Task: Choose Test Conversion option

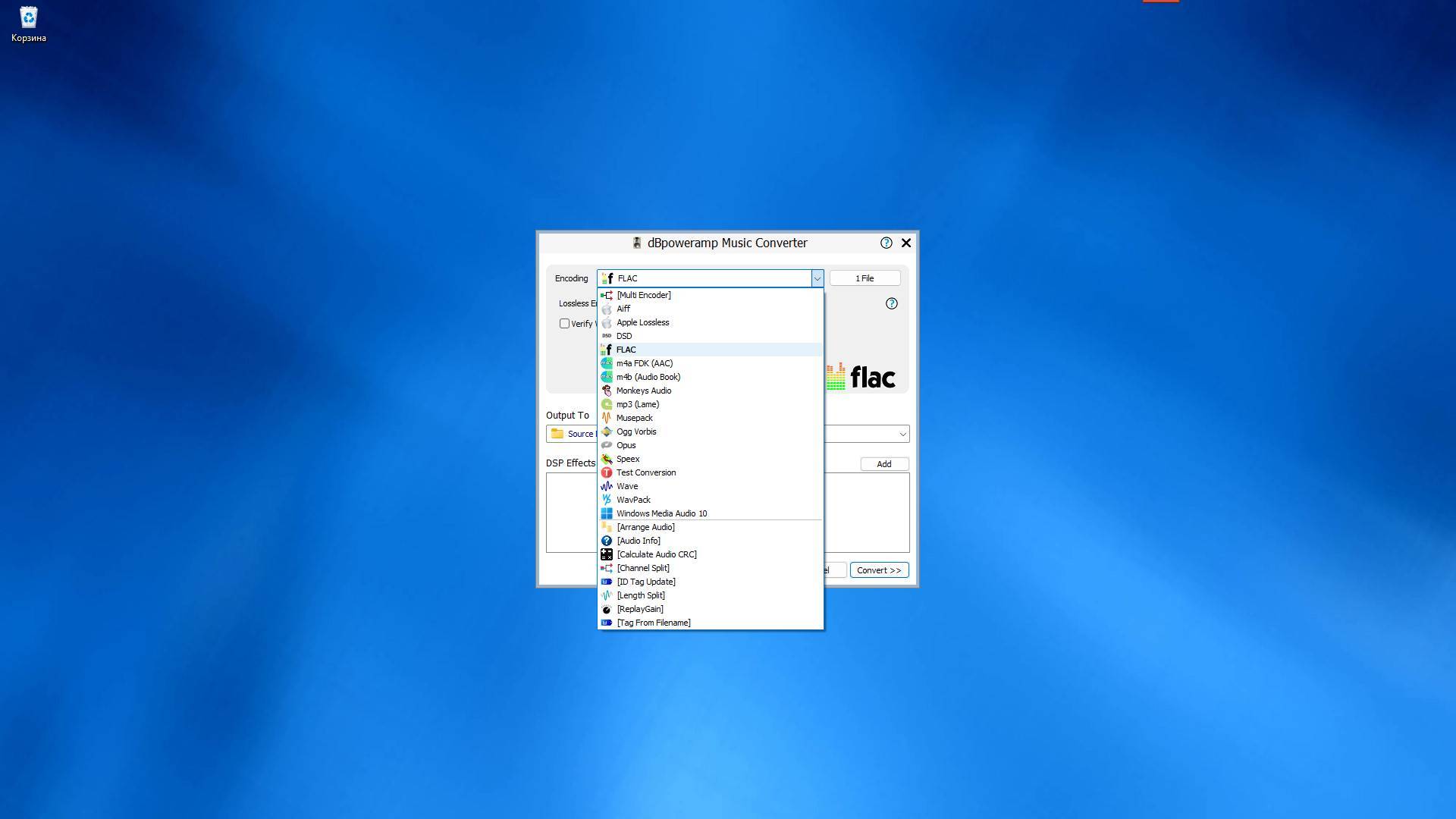Action: pos(711,472)
